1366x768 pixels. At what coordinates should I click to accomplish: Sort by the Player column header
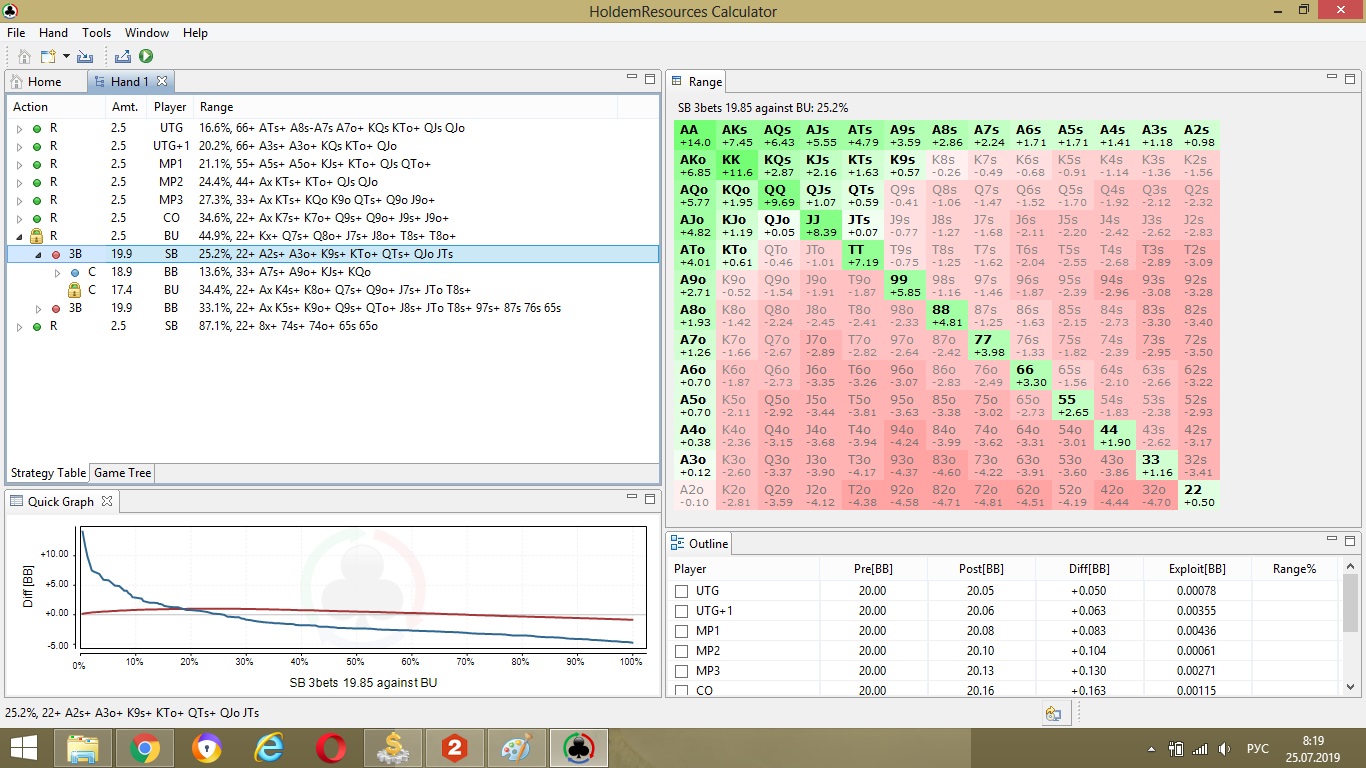click(170, 107)
